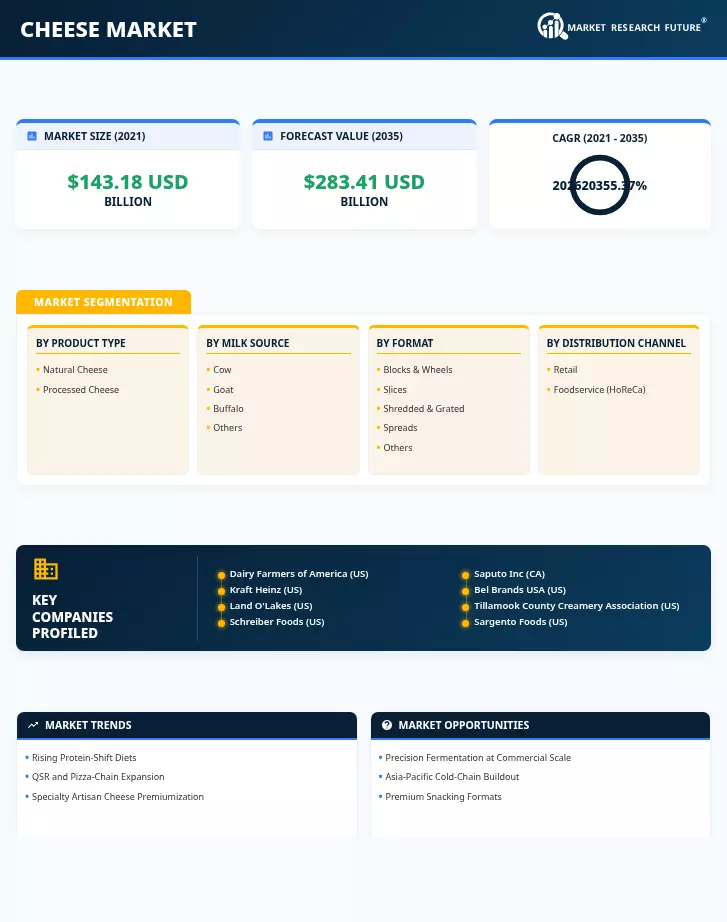This screenshot has height=922, width=727.
Task: Select Natural Cheese in product types
Action: coord(75,370)
